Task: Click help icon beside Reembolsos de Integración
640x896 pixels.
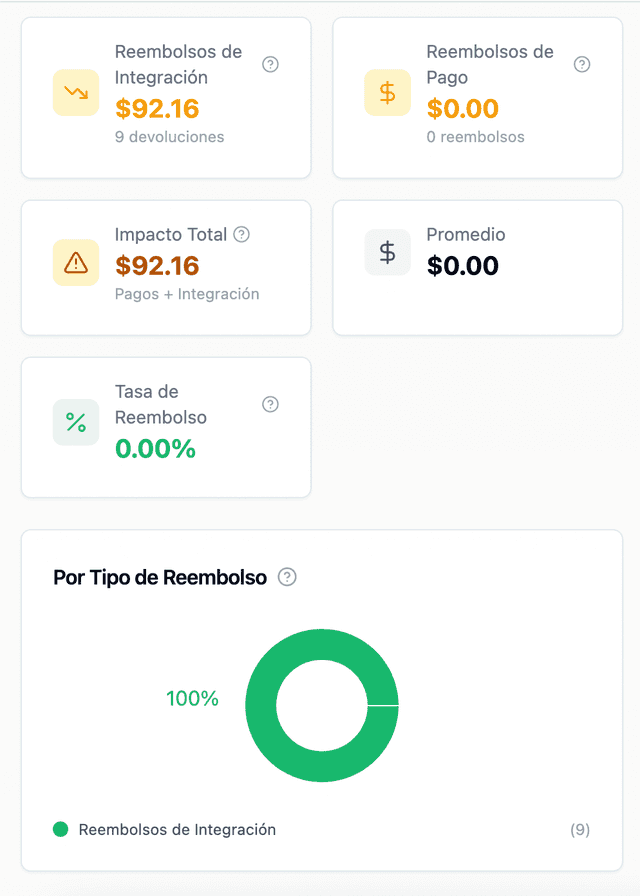Action: pyautogui.click(x=270, y=65)
